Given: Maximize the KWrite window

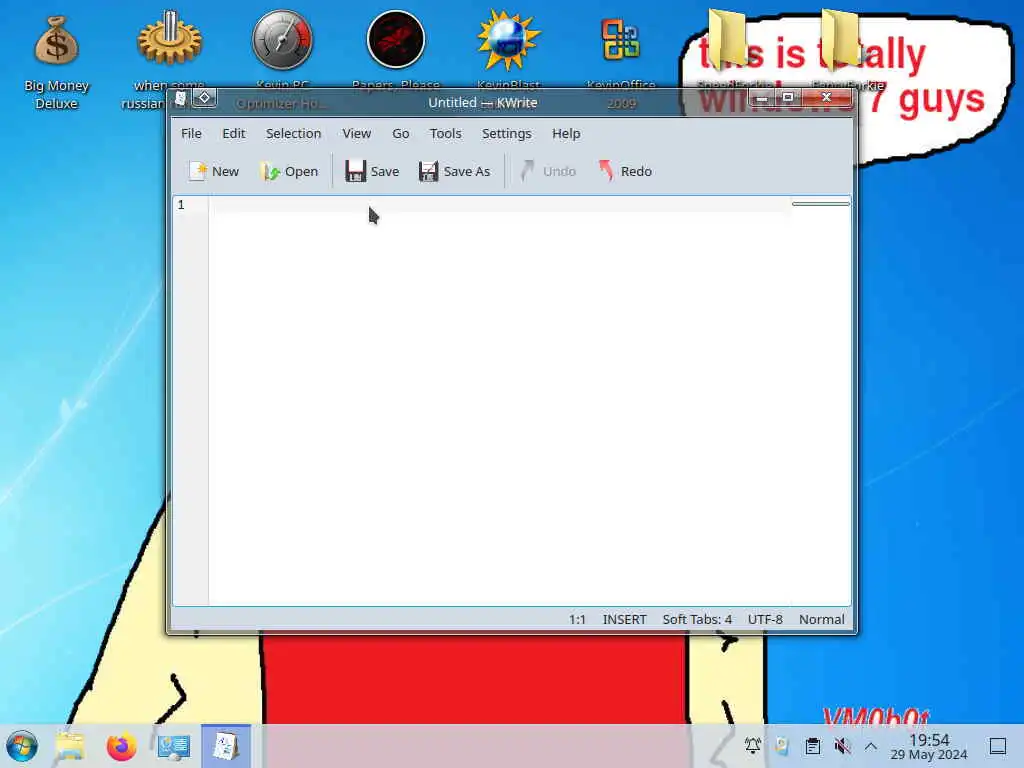Looking at the screenshot, I should (x=788, y=98).
